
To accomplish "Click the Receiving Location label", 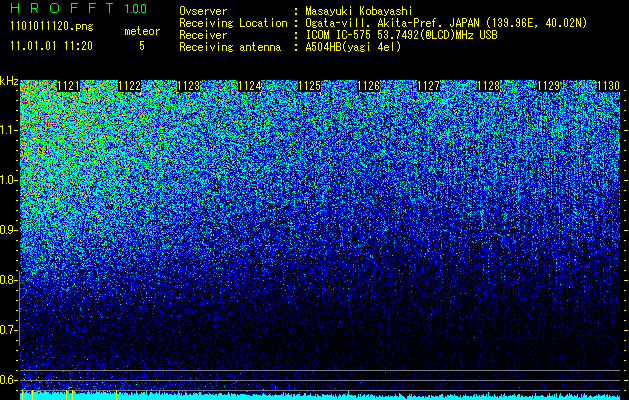I will (233, 23).
